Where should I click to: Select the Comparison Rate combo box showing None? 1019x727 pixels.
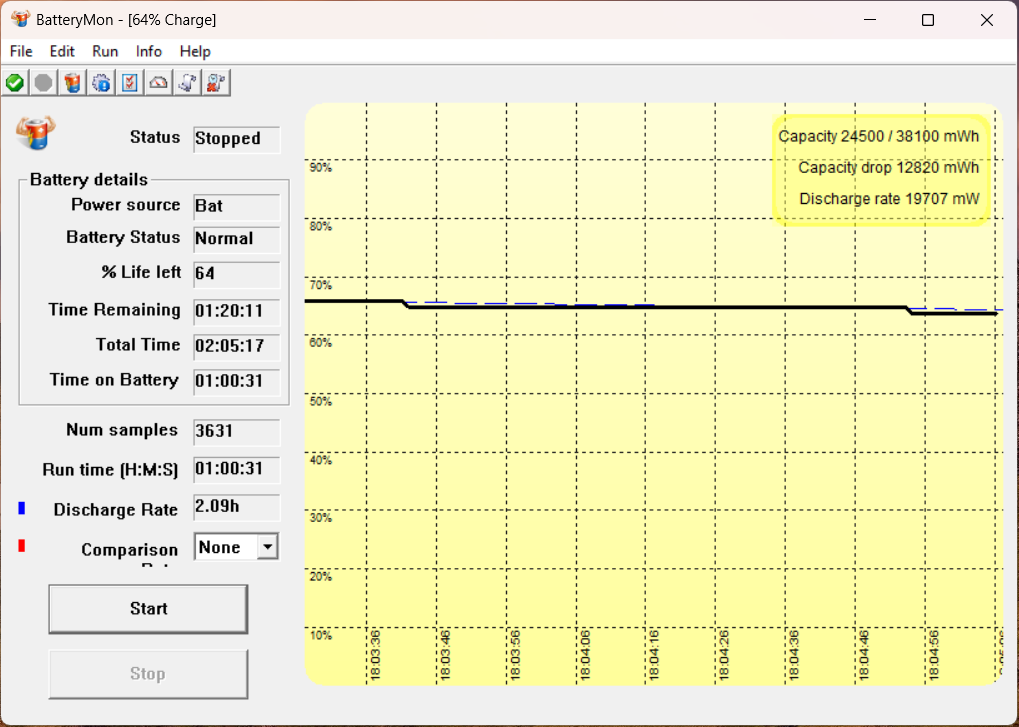pos(237,547)
